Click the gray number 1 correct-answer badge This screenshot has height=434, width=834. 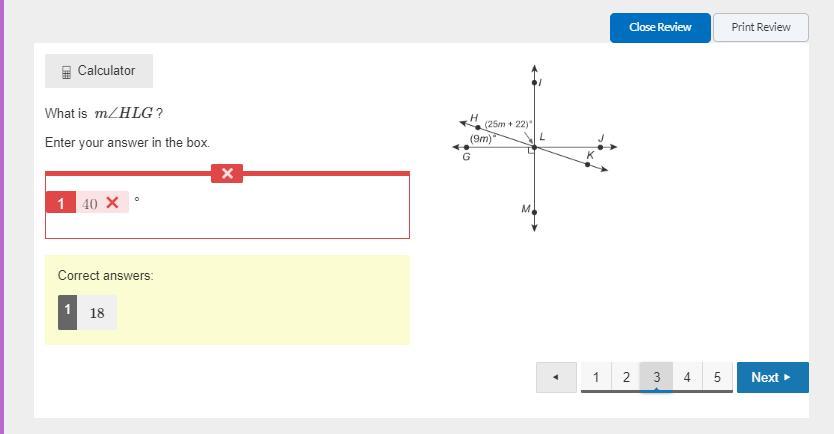[x=67, y=311]
